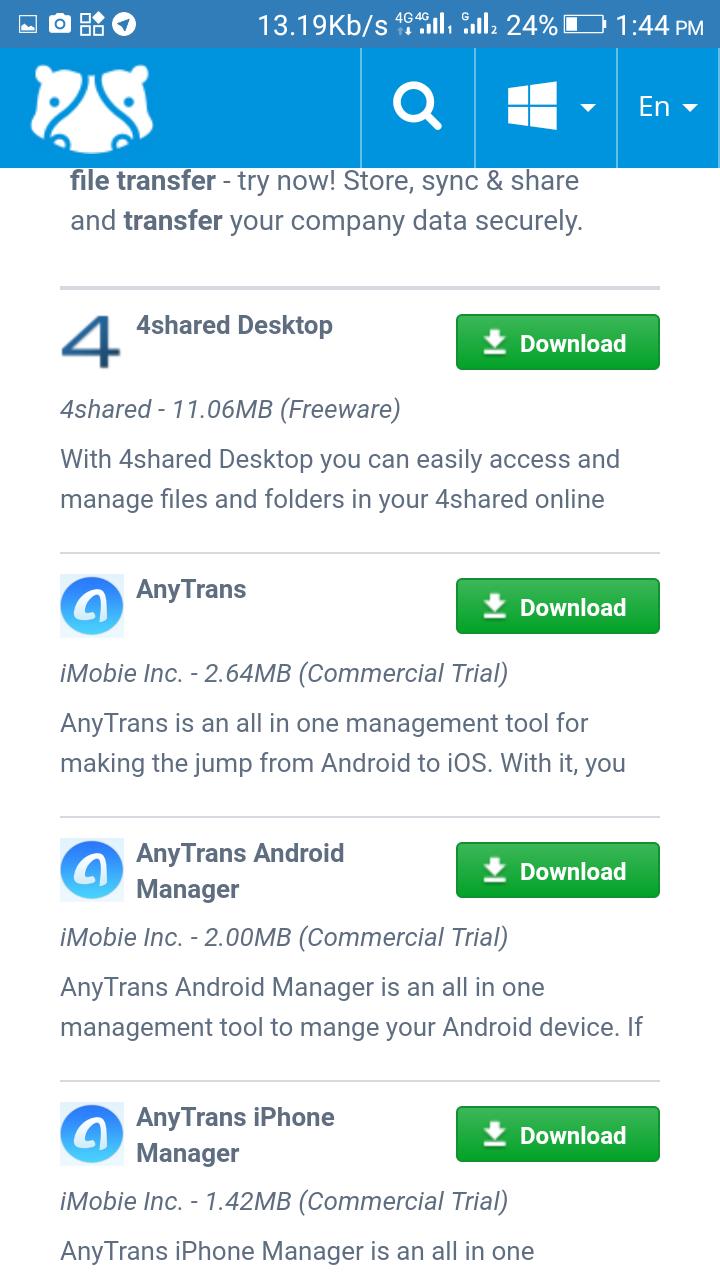
Task: Open the AnyTrans Android Manager title link
Action: point(240,871)
